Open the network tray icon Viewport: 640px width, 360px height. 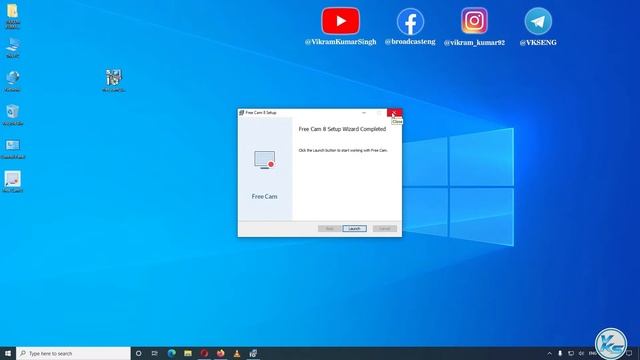point(571,353)
